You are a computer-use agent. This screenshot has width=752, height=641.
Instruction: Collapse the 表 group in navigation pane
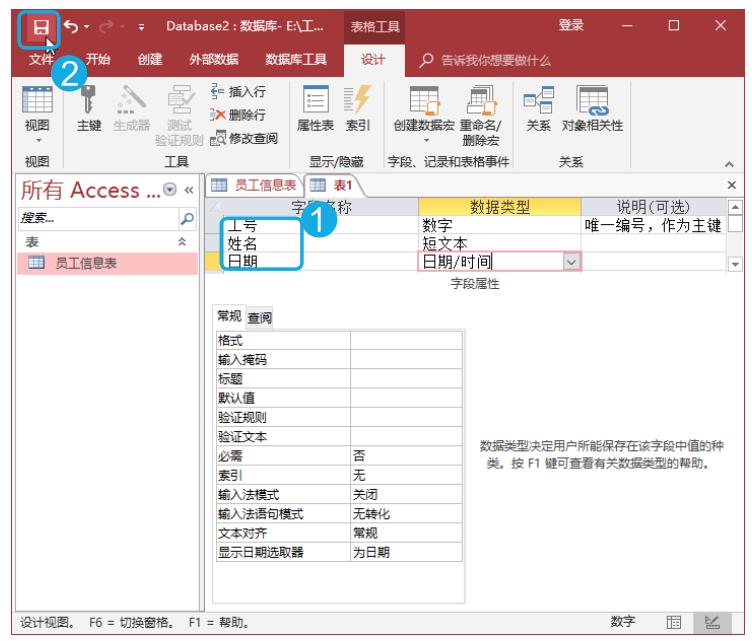pyautogui.click(x=182, y=242)
